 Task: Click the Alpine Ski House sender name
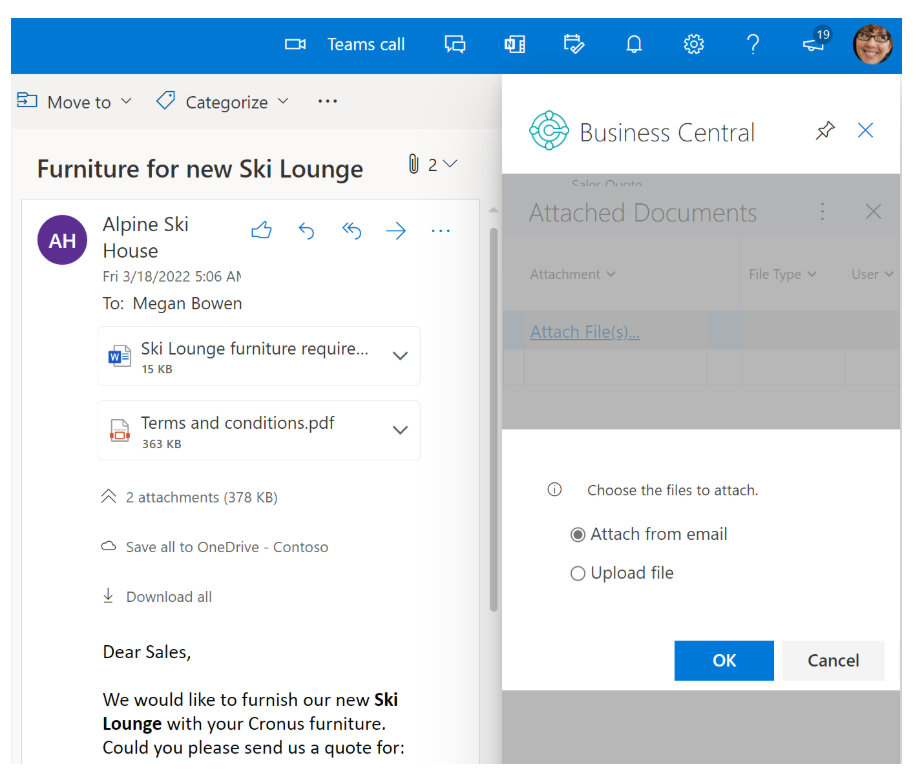pyautogui.click(x=146, y=237)
